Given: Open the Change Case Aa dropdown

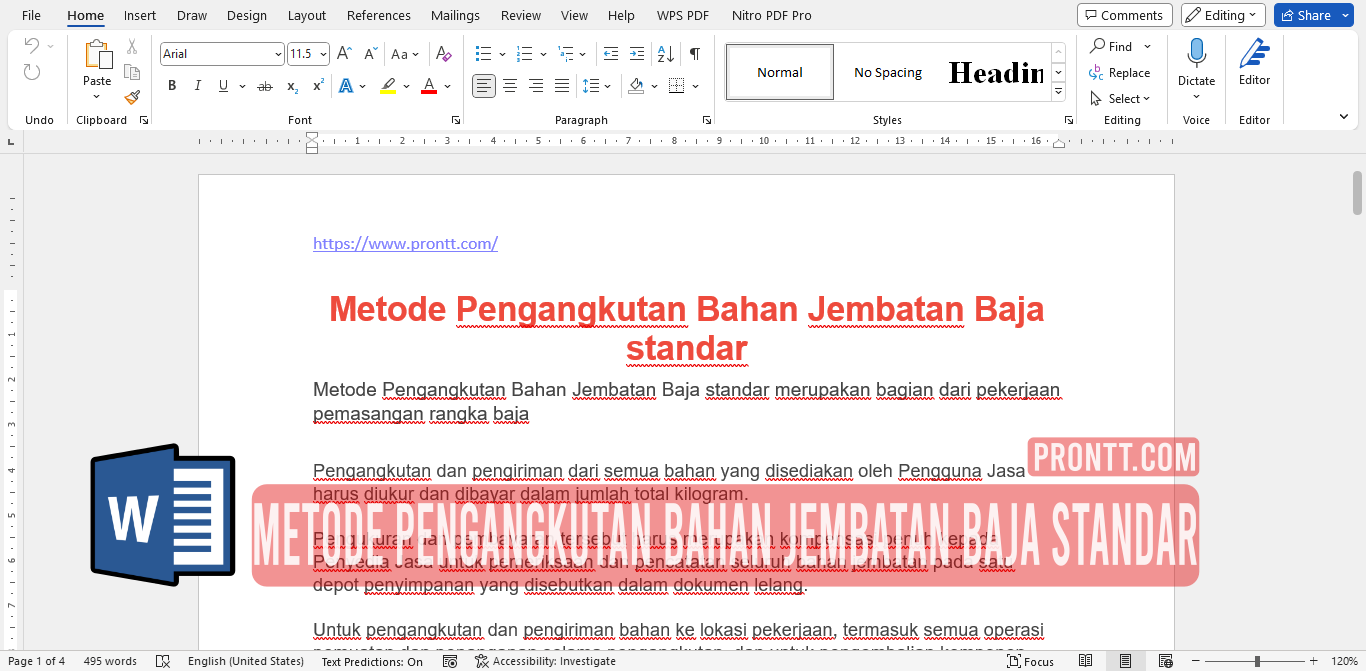Looking at the screenshot, I should pyautogui.click(x=405, y=54).
